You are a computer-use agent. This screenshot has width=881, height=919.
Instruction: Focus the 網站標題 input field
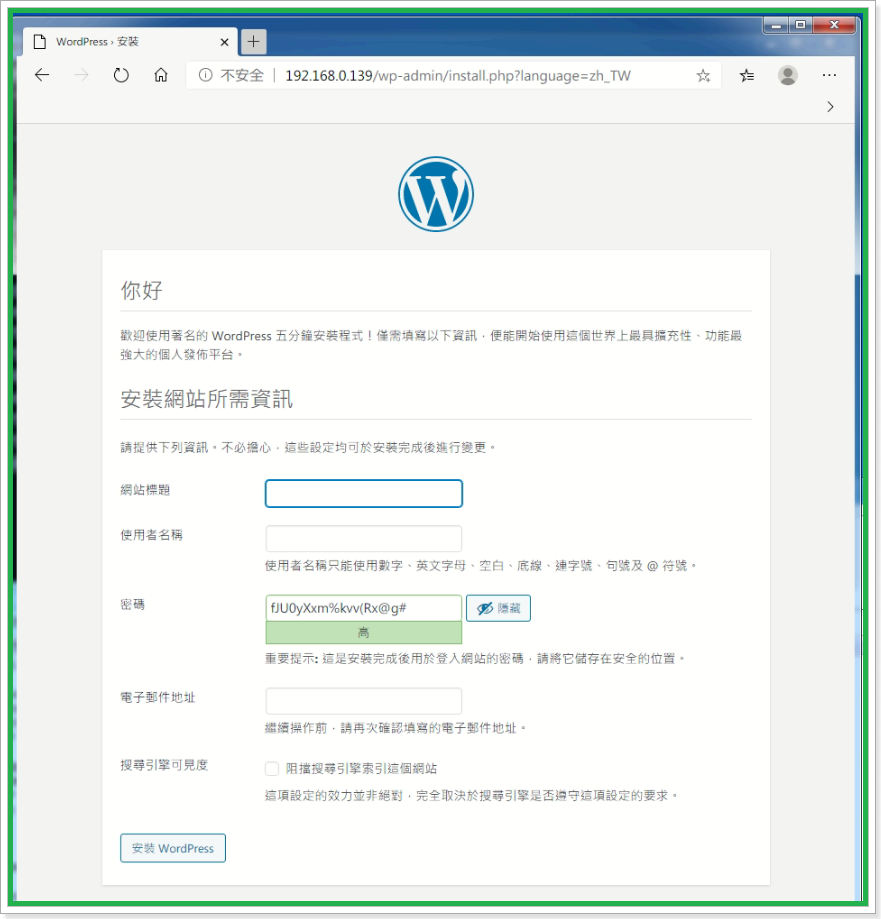(x=363, y=493)
